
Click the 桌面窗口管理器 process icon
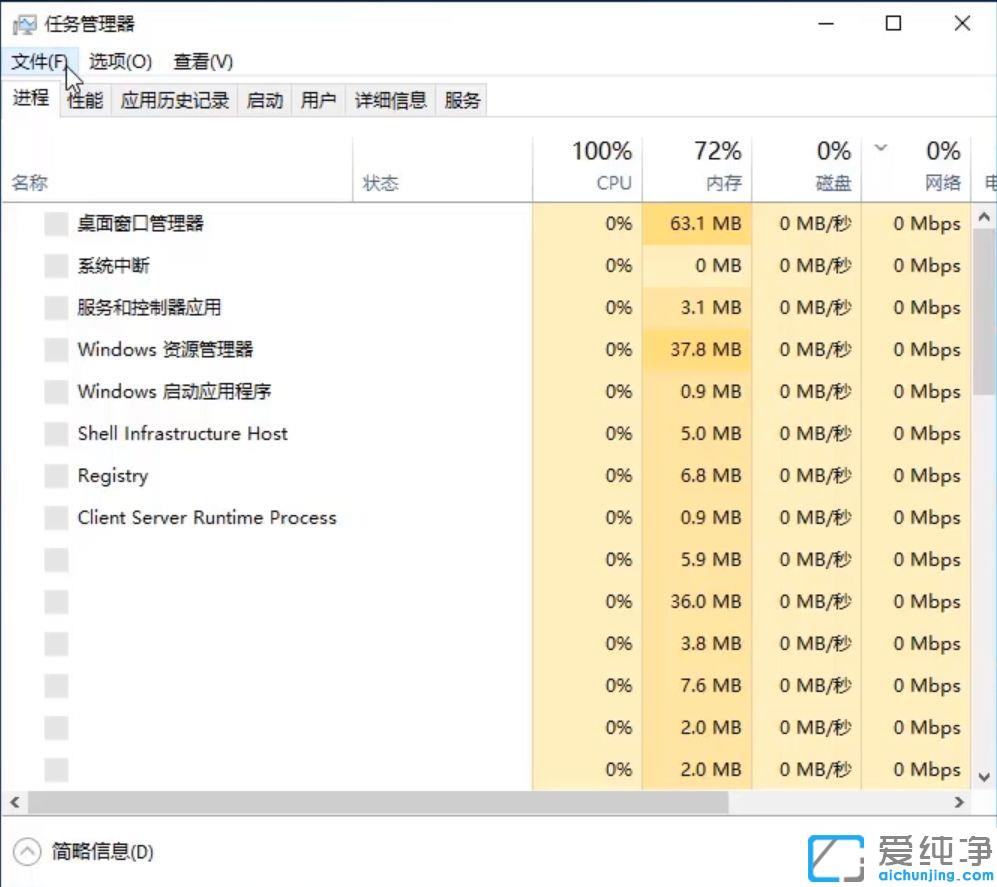[55, 224]
